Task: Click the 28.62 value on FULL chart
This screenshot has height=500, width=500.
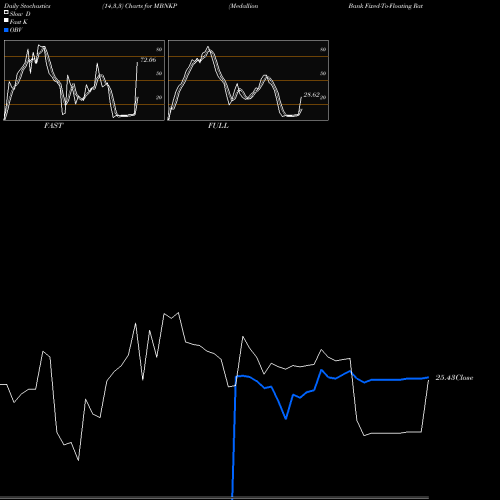Action: click(312, 95)
